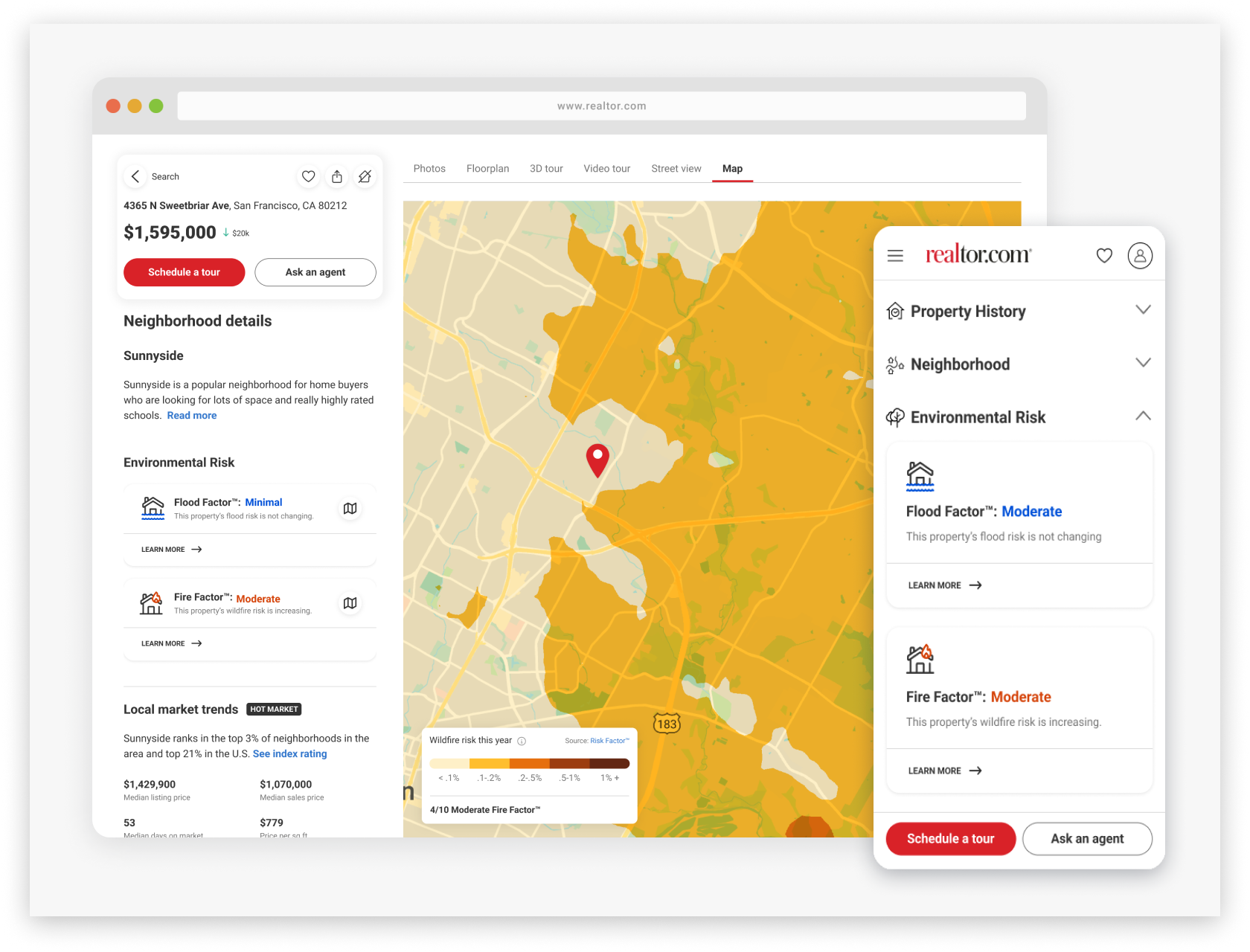The width and height of the screenshot is (1250, 952).
Task: Click the Minimal flood rating text
Action: 263,503
